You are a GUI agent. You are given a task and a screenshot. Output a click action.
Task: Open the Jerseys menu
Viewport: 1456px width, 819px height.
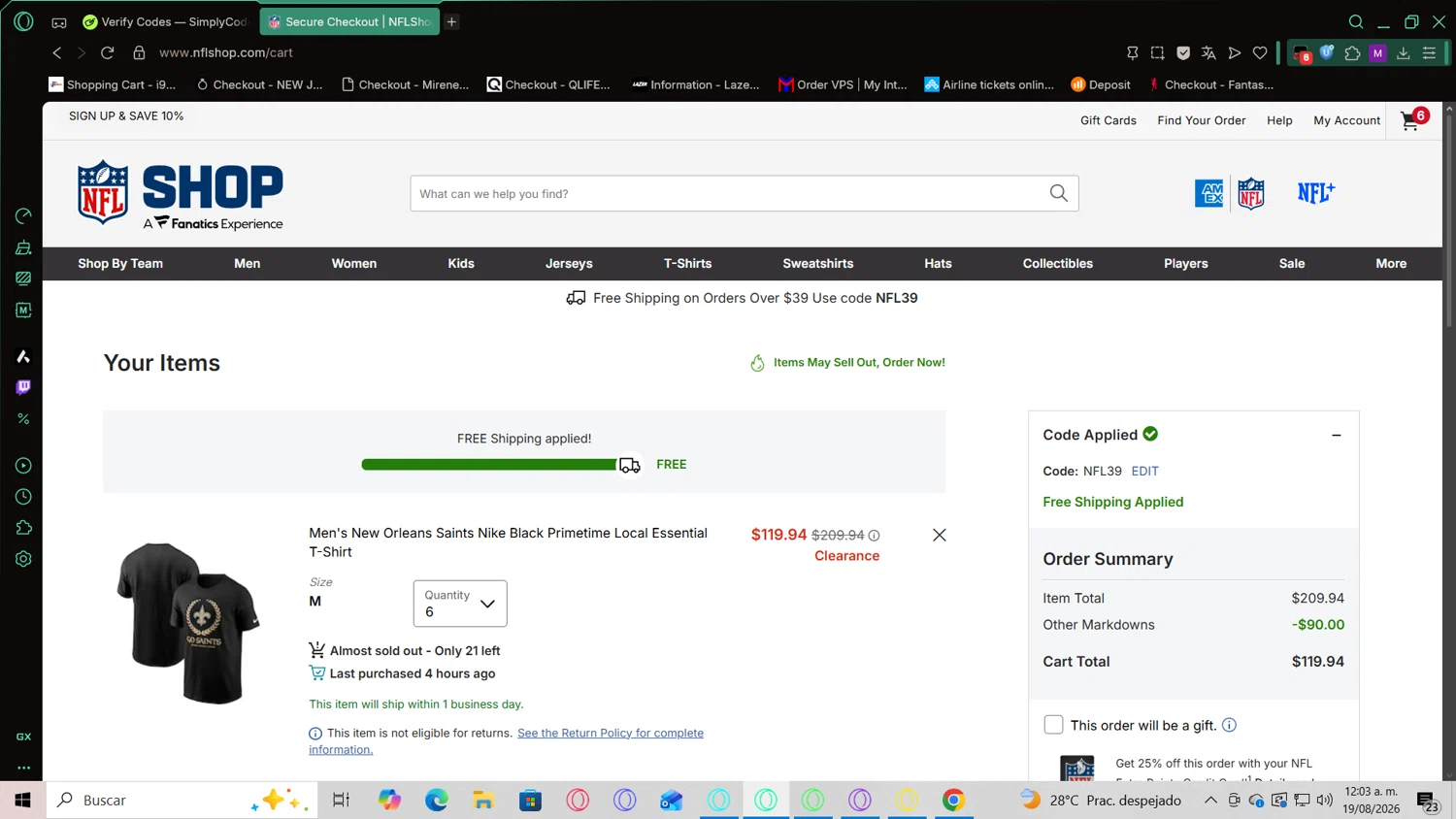tap(569, 264)
